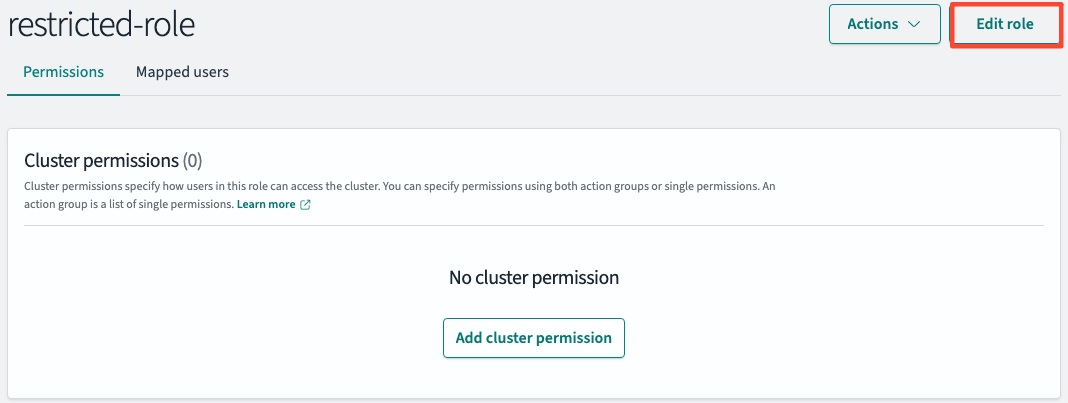Click the word 'Actions' in the dropdown
1068x403 pixels.
click(x=873, y=24)
